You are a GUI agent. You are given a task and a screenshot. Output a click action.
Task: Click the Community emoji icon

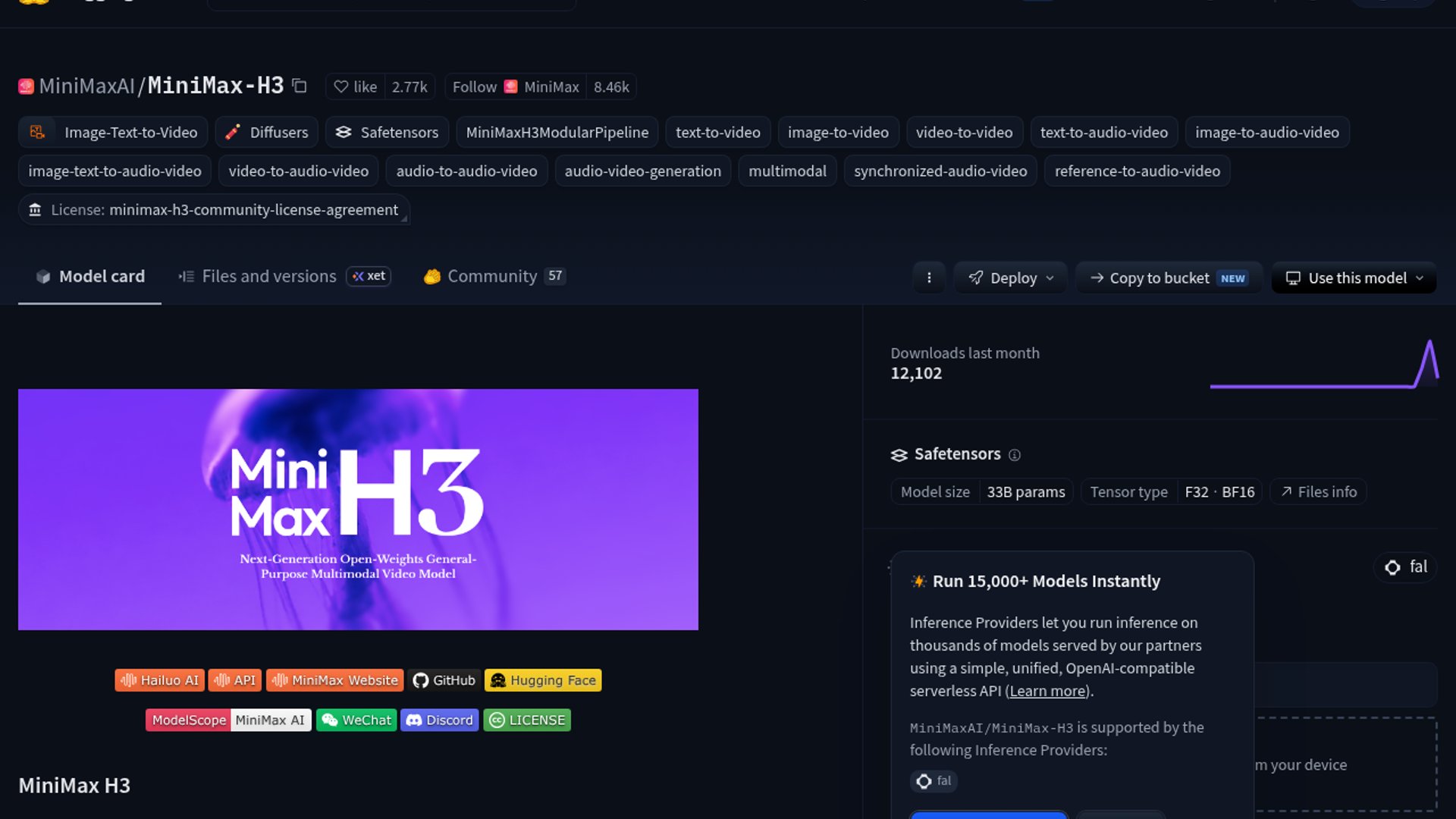(432, 277)
